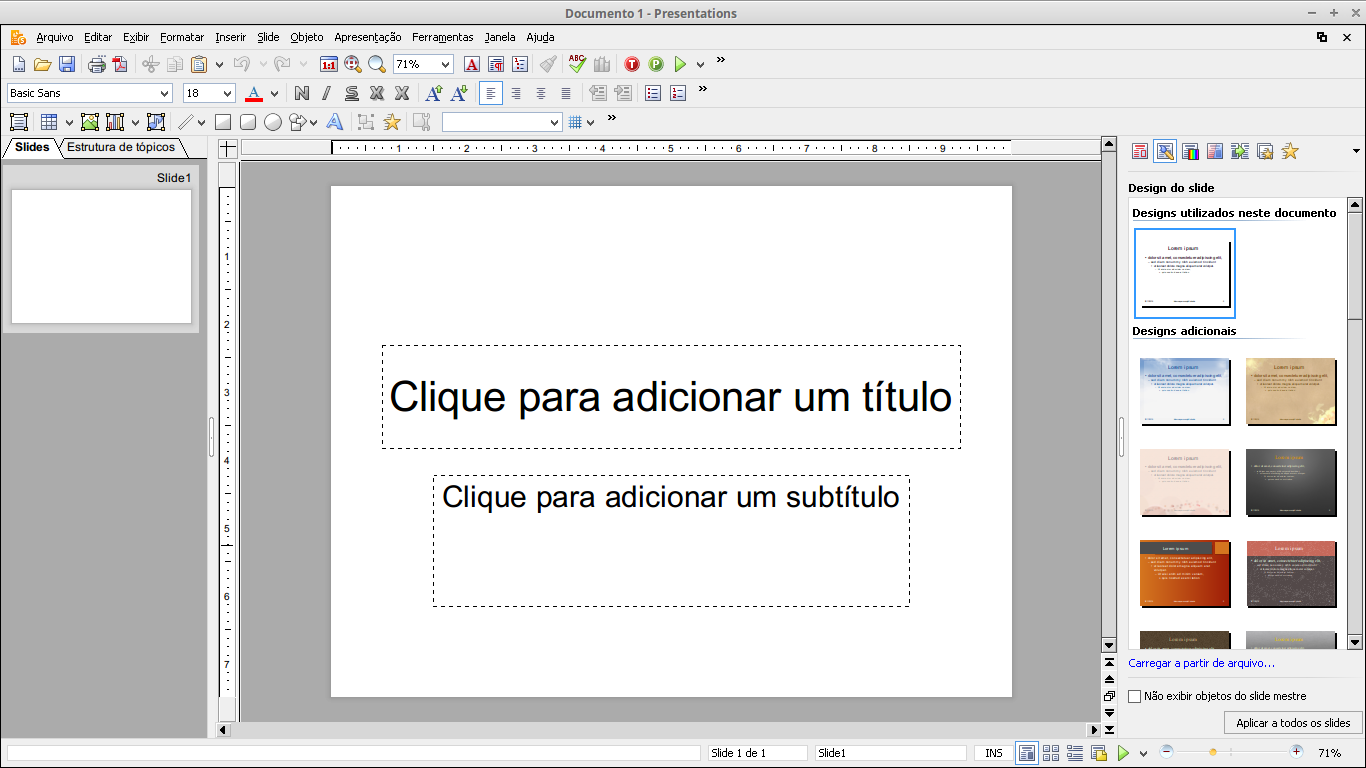Open the Basic Sans font dropdown
This screenshot has width=1366, height=768.
click(165, 93)
